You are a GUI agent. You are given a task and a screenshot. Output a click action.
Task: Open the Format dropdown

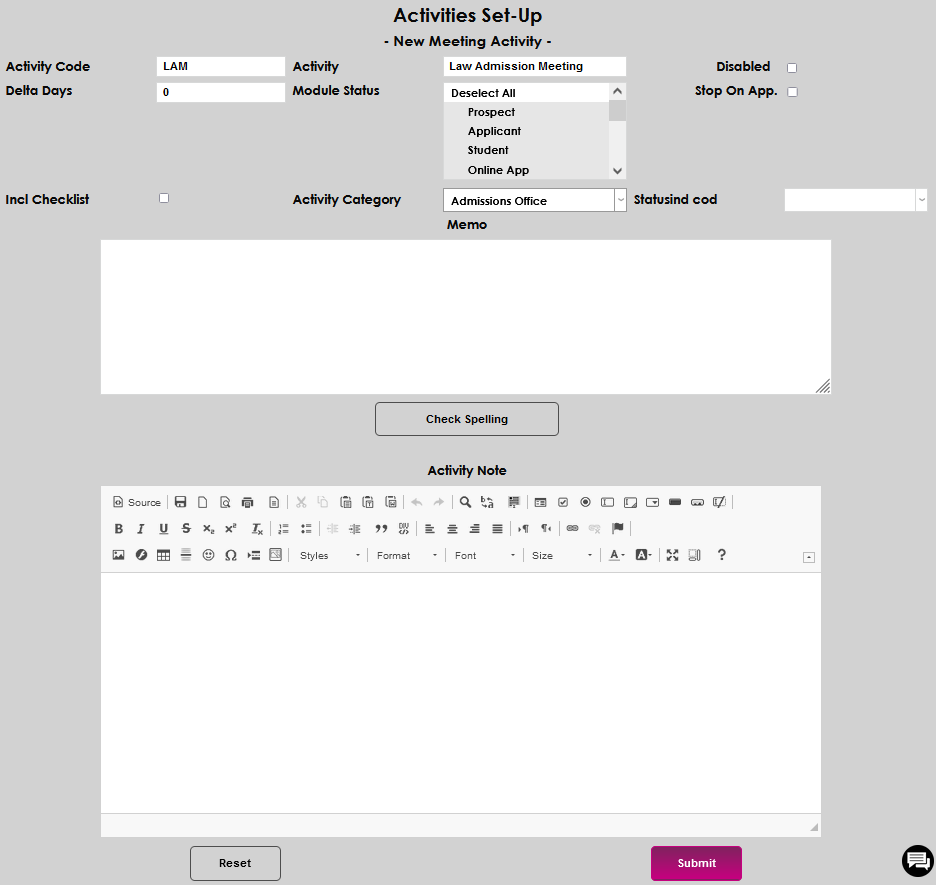pyautogui.click(x=407, y=556)
